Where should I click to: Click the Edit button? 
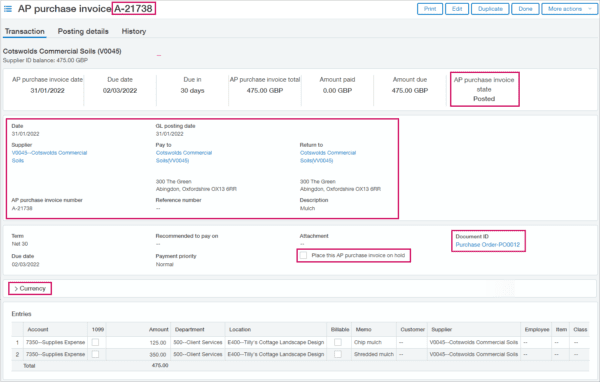[x=457, y=9]
